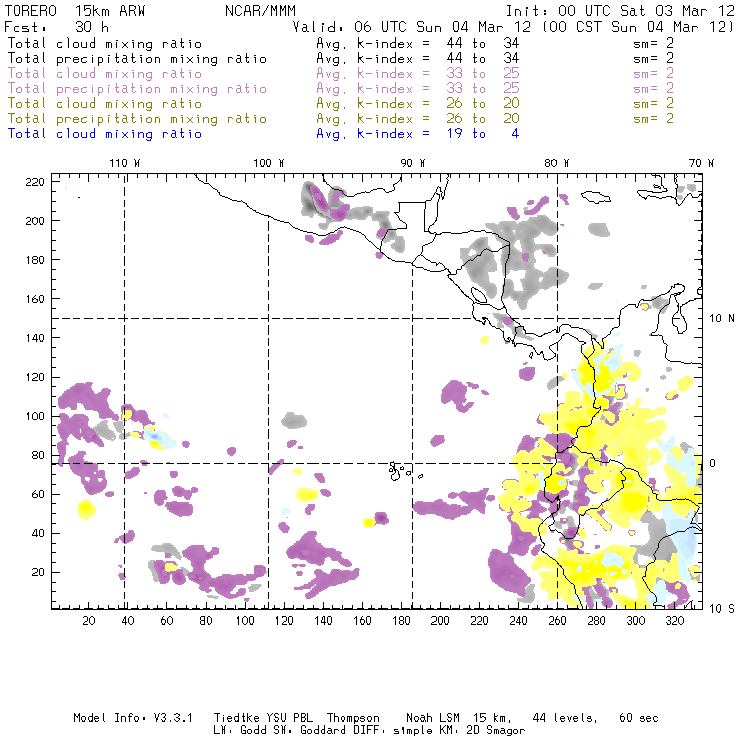Click the "Model Info: V3.3.1" text
The image size is (740, 740).
point(133,718)
